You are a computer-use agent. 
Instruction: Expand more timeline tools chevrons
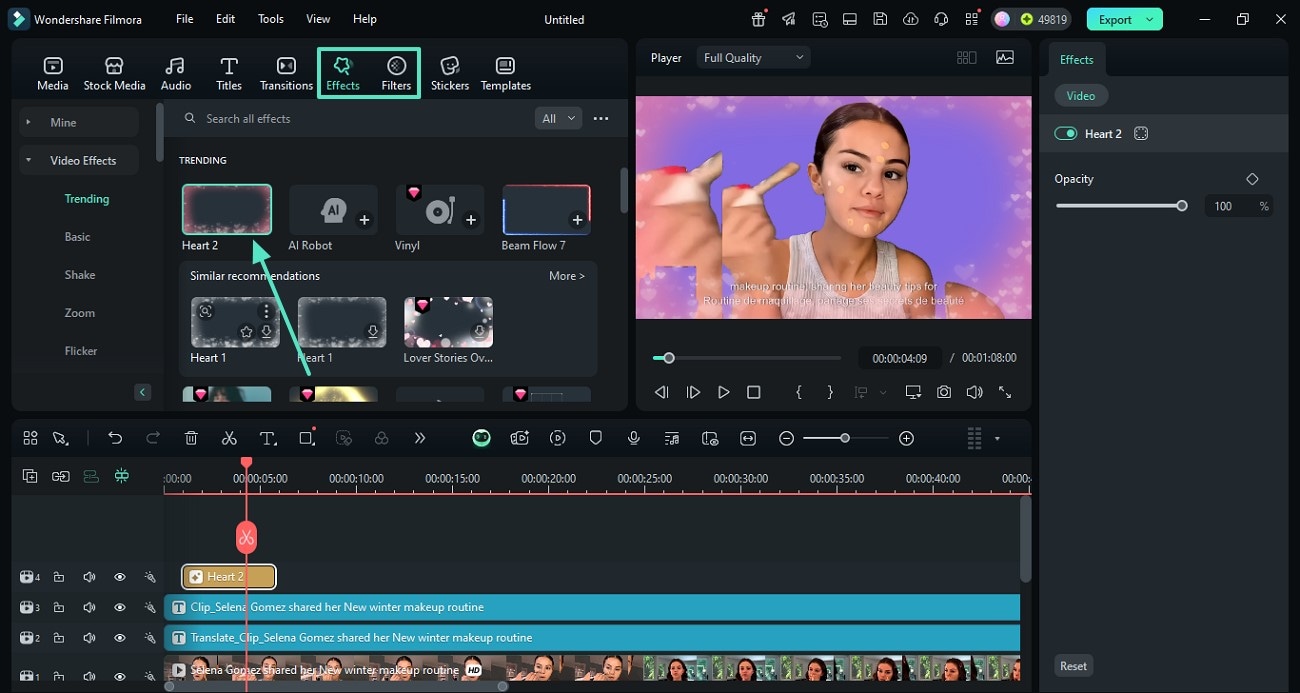coord(420,438)
